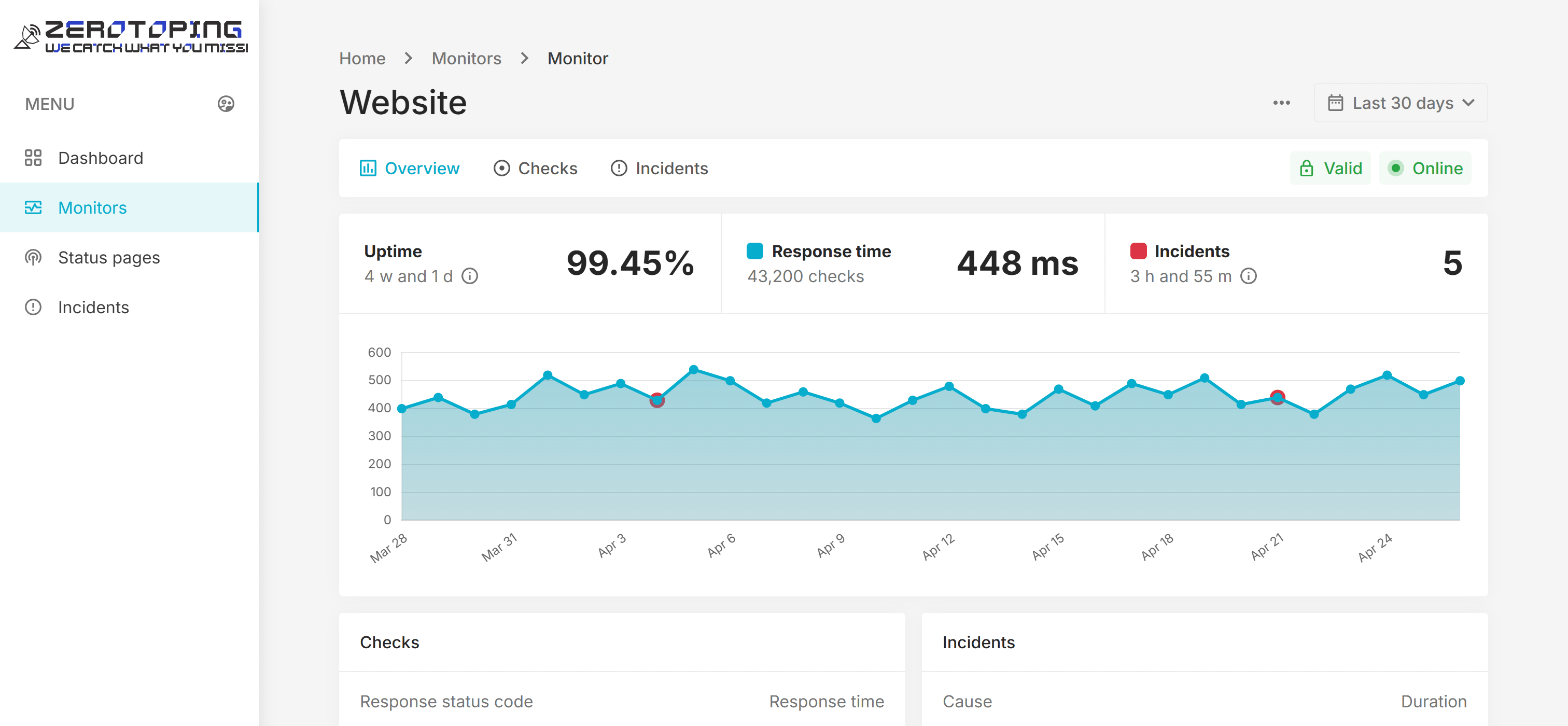
Task: Open the three-dots options menu
Action: 1281,103
